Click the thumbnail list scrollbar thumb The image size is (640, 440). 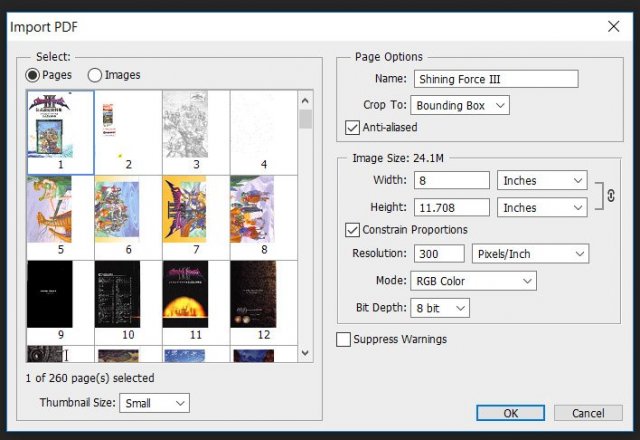(305, 119)
